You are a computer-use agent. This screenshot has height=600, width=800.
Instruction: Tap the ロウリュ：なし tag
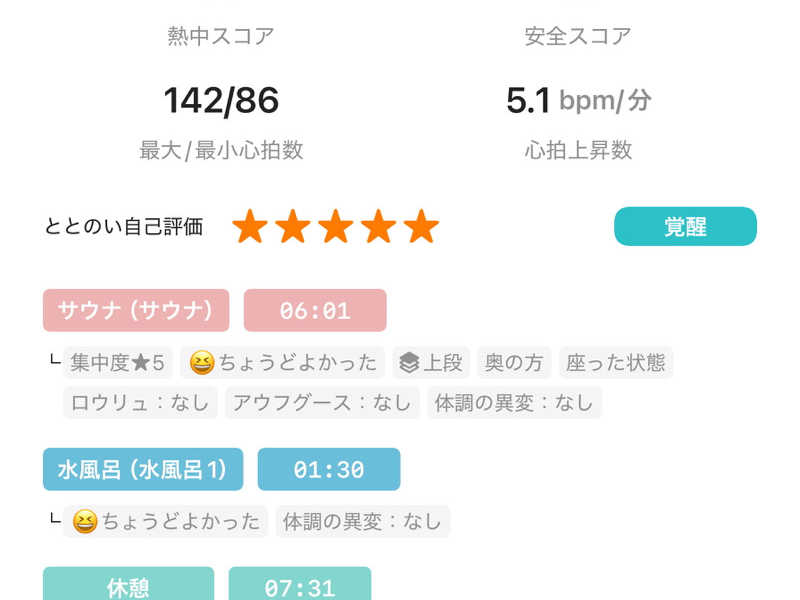pos(140,403)
